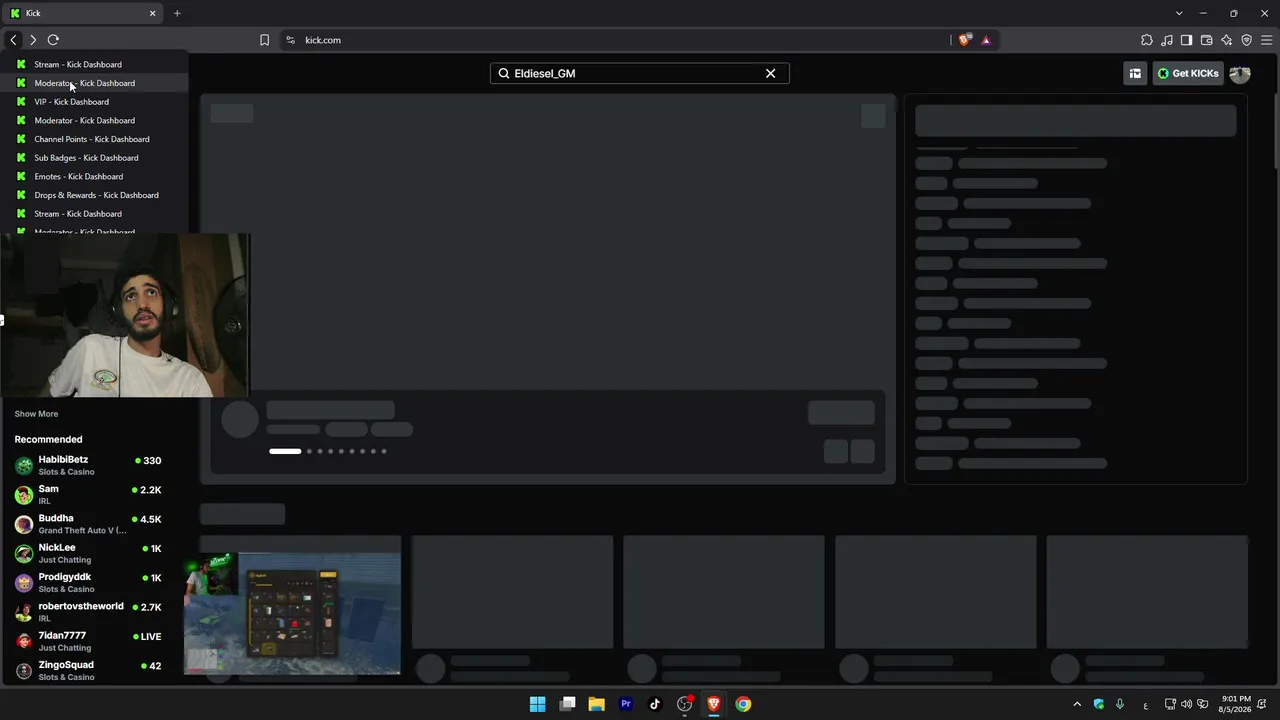This screenshot has height=720, width=1280.
Task: Reload the Kick page
Action: (x=53, y=40)
